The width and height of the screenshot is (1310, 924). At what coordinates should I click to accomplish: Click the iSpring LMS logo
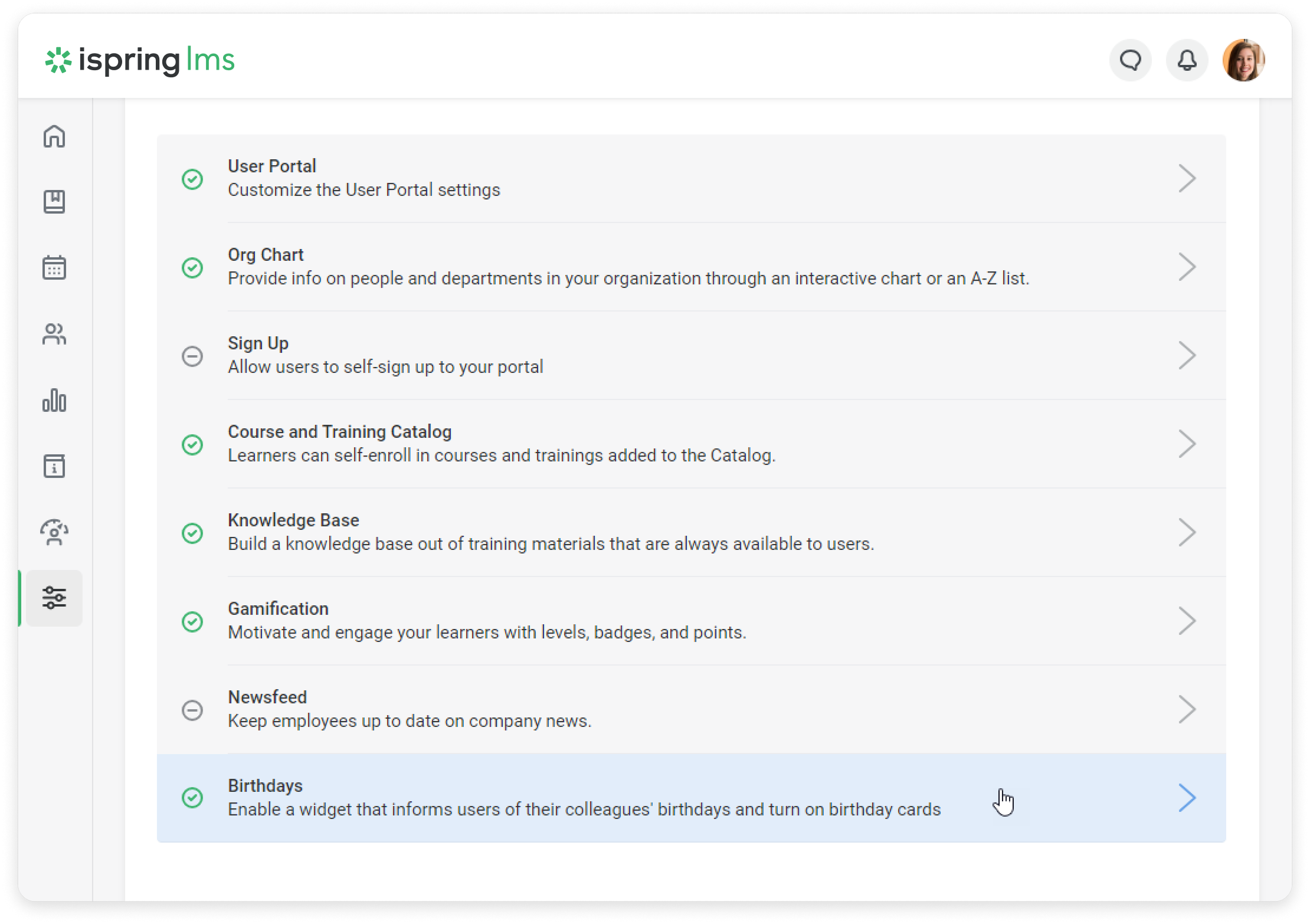140,60
